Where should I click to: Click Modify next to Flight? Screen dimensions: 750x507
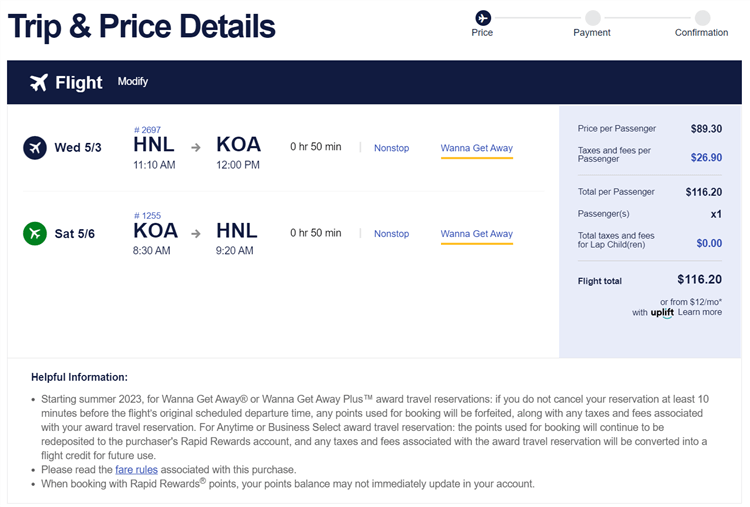[132, 81]
